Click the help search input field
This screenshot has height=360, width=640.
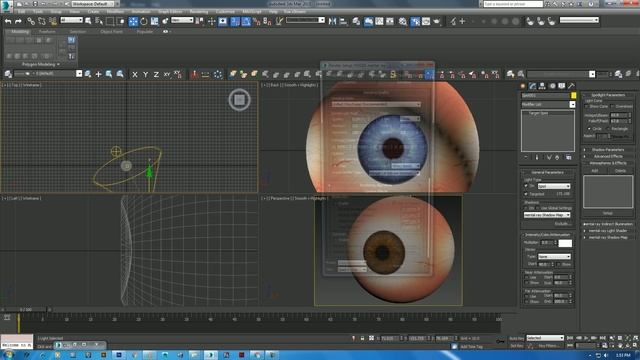pos(513,4)
